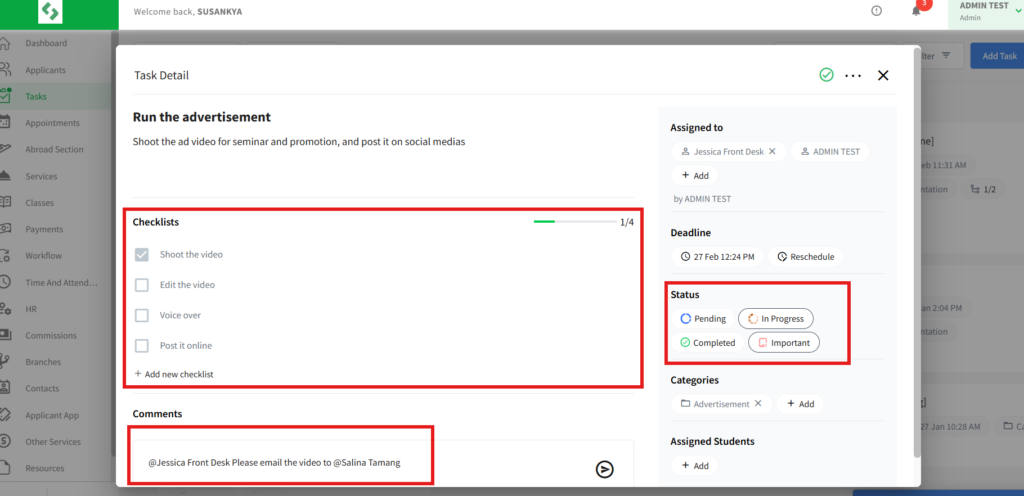
Task: Remove Jessica Front Desk from assignees
Action: tap(772, 152)
